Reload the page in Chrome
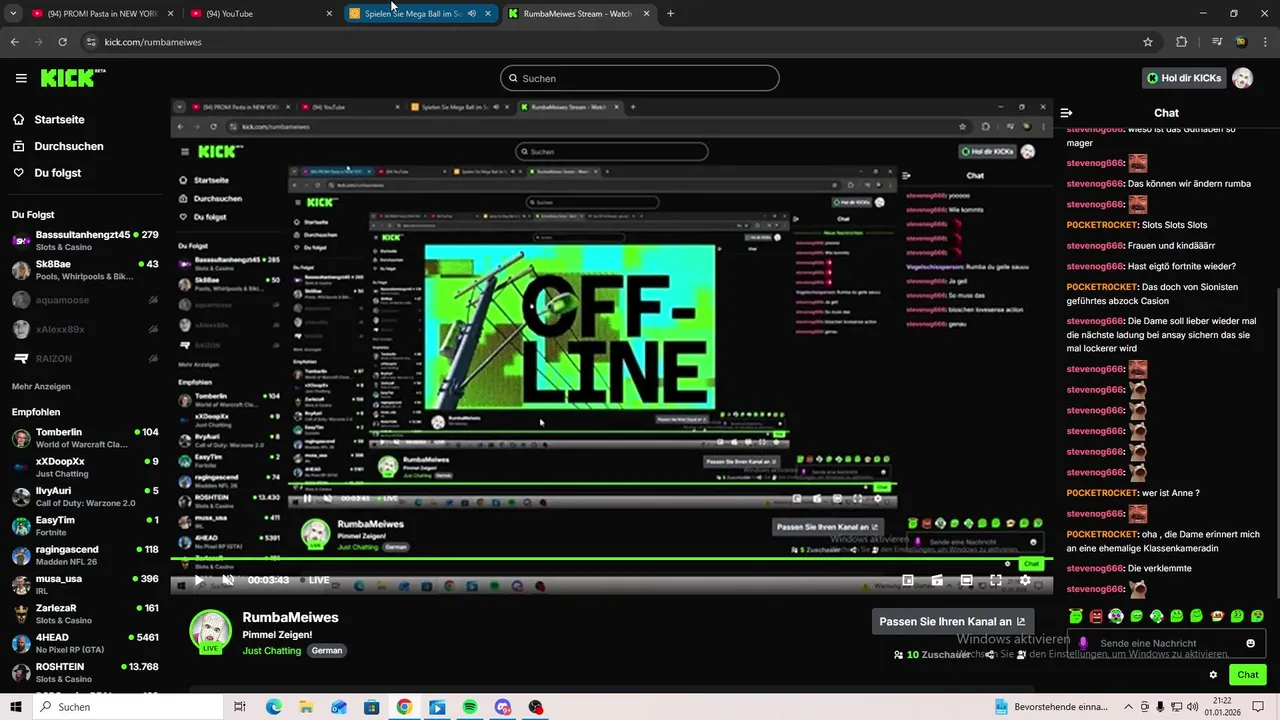This screenshot has width=1280, height=720. (62, 42)
